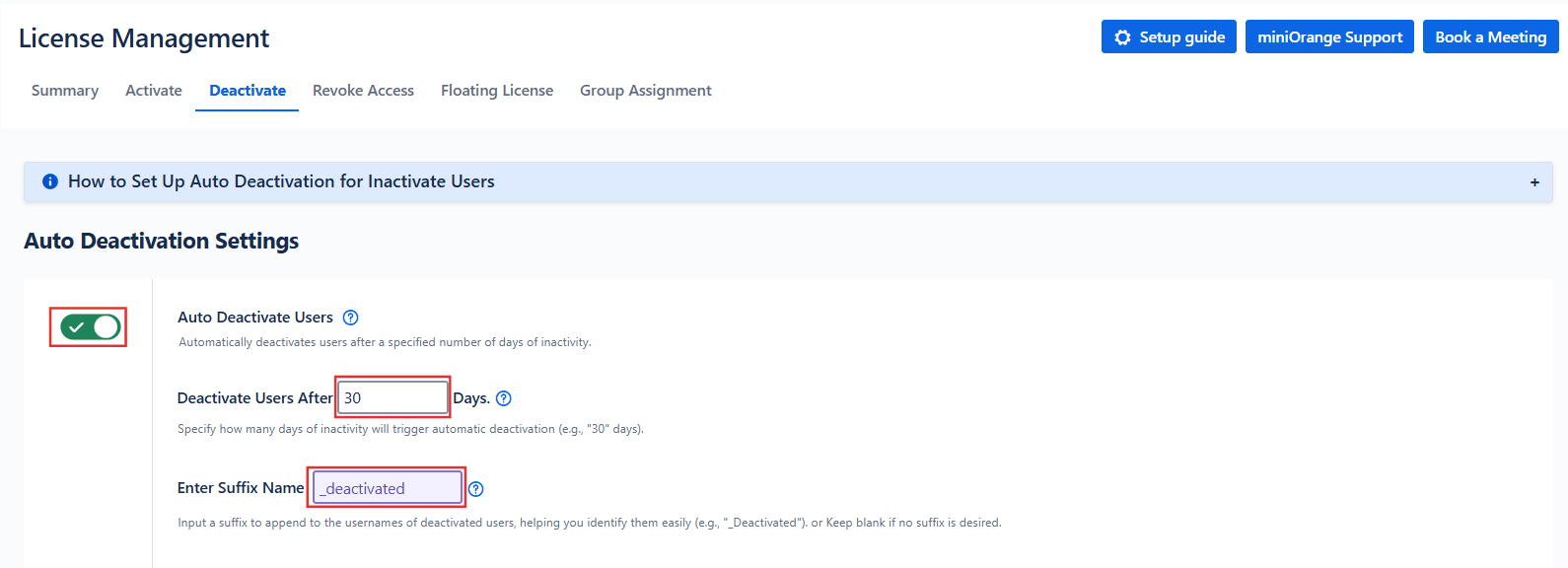This screenshot has width=1568, height=568.
Task: Go to the Revoke Access tab
Action: tap(363, 91)
